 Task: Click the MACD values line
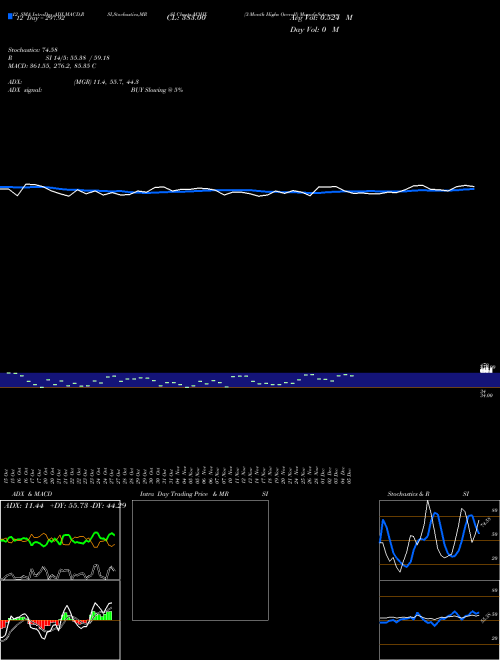click(x=52, y=66)
